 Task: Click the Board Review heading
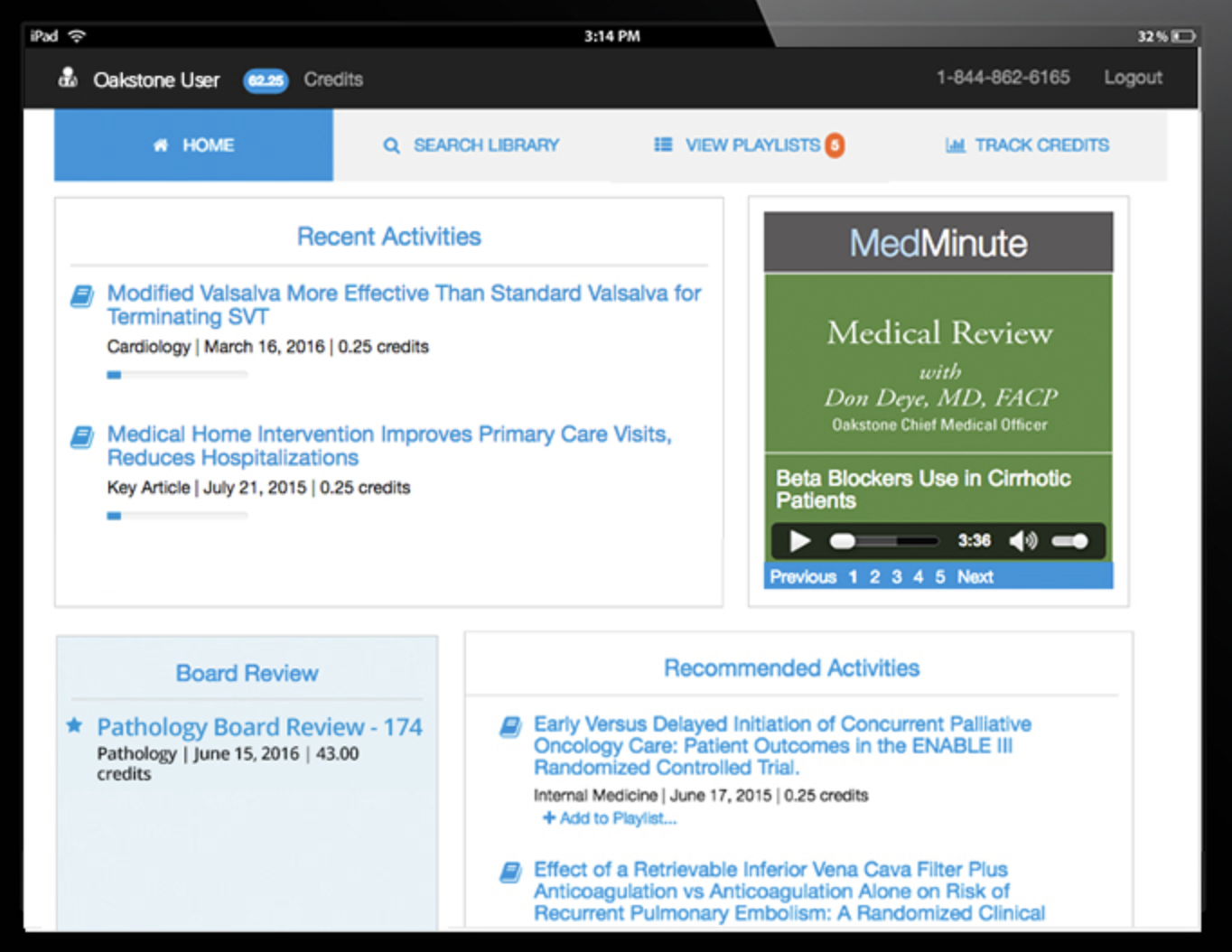tap(247, 674)
